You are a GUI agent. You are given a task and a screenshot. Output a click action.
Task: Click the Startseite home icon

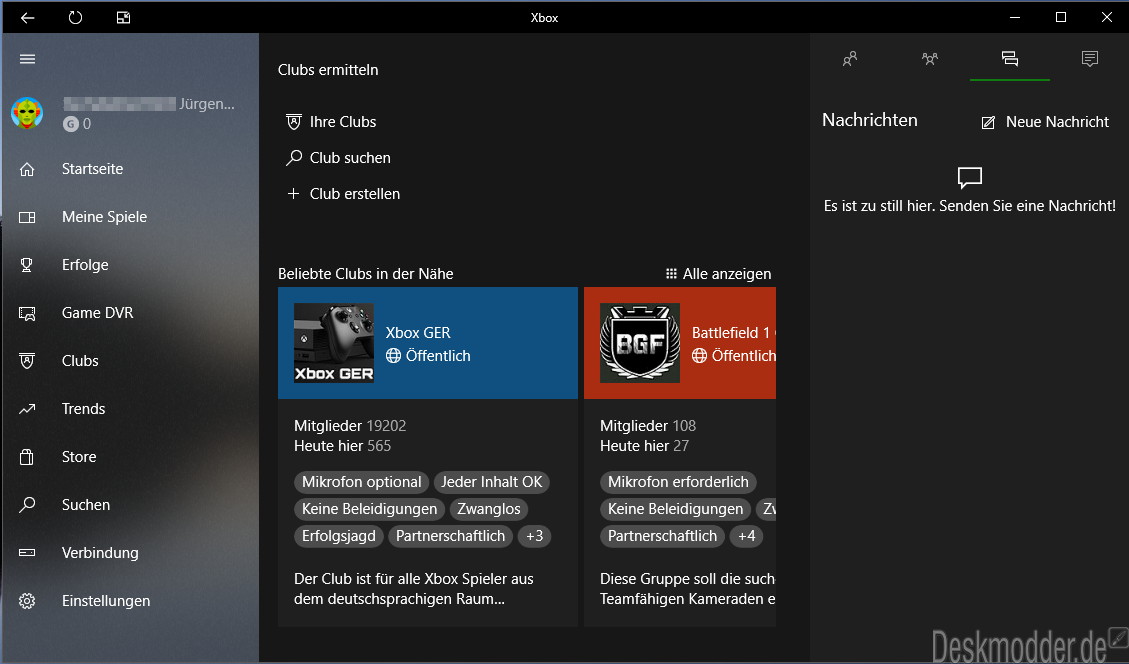click(x=27, y=169)
